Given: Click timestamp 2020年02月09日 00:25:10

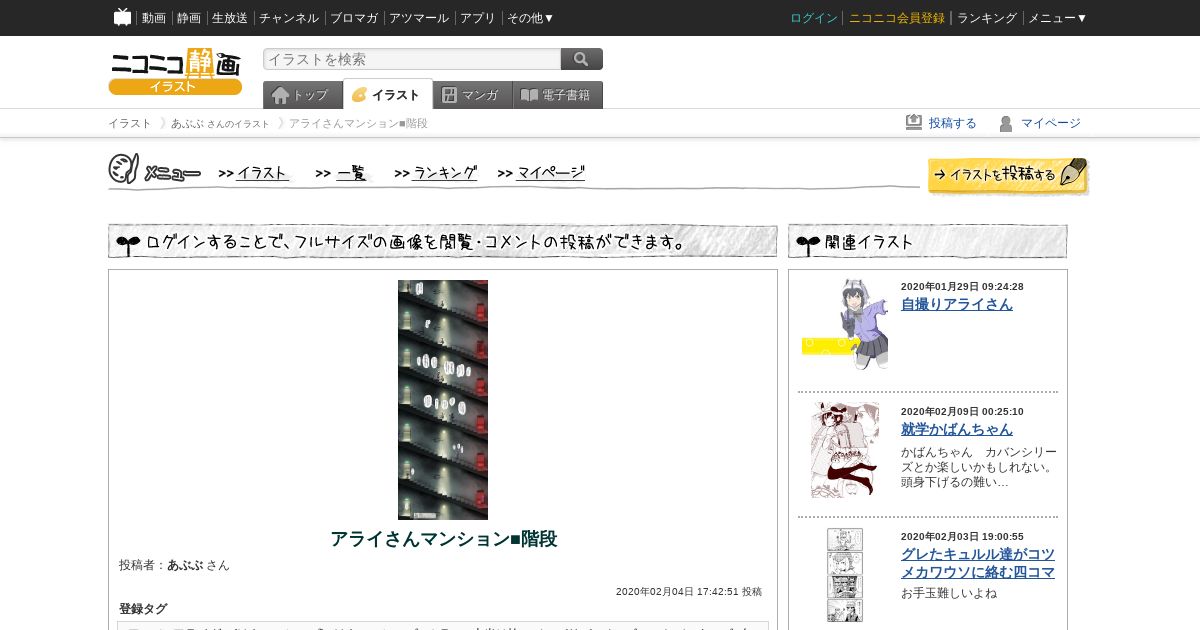Looking at the screenshot, I should 962,411.
